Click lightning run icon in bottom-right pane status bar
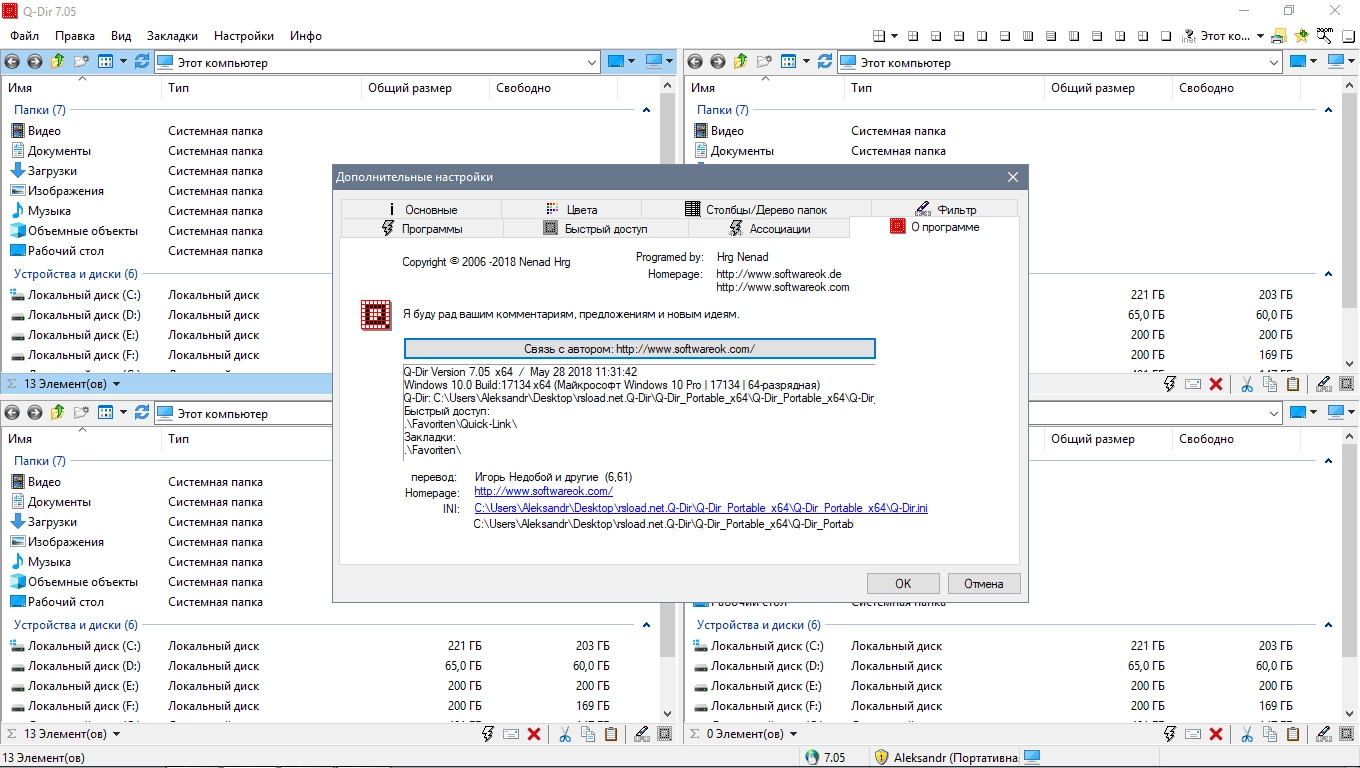Viewport: 1360px width, 768px height. point(1170,734)
